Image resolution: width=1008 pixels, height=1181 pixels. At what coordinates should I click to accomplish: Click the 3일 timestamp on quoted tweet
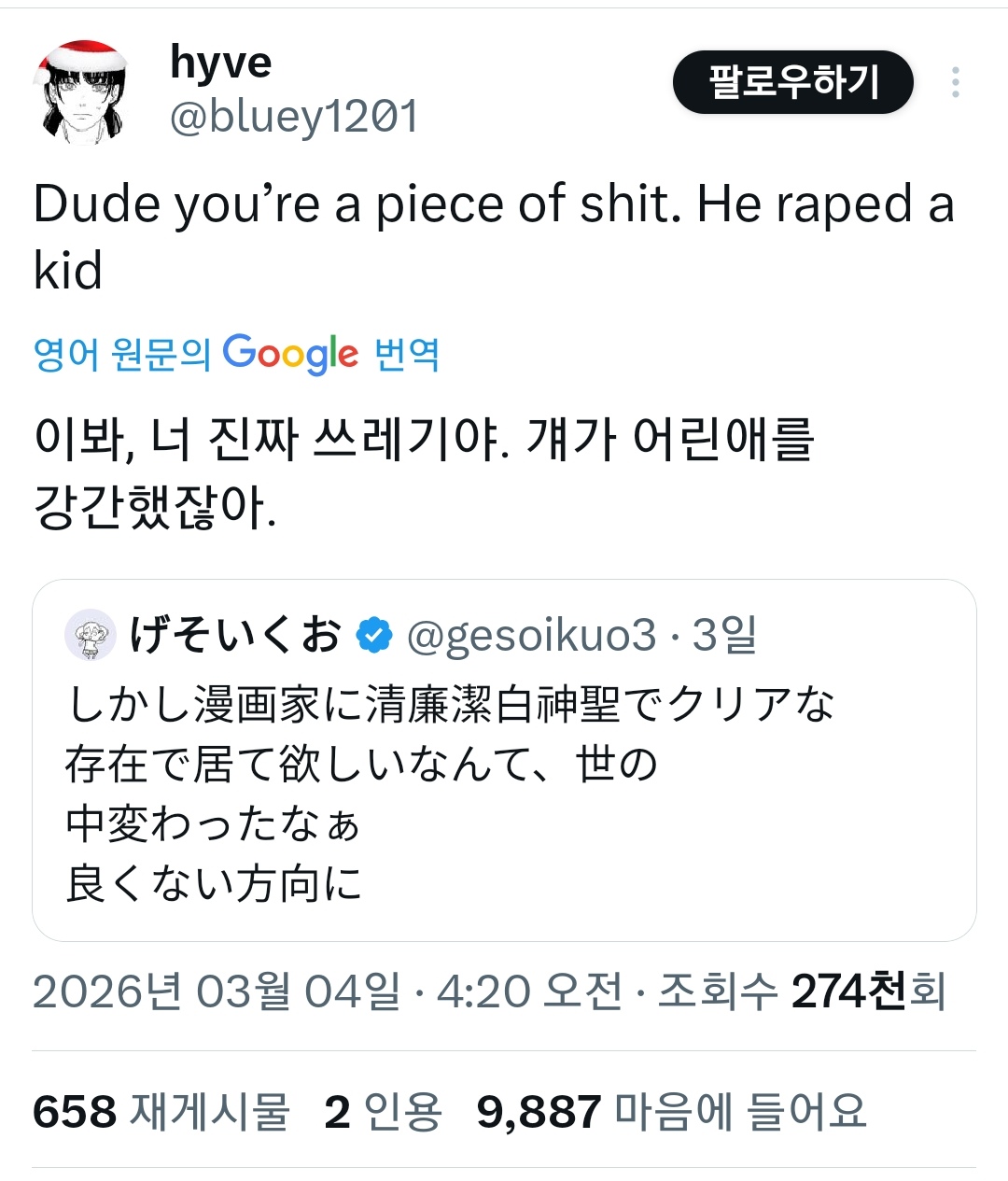724,635
